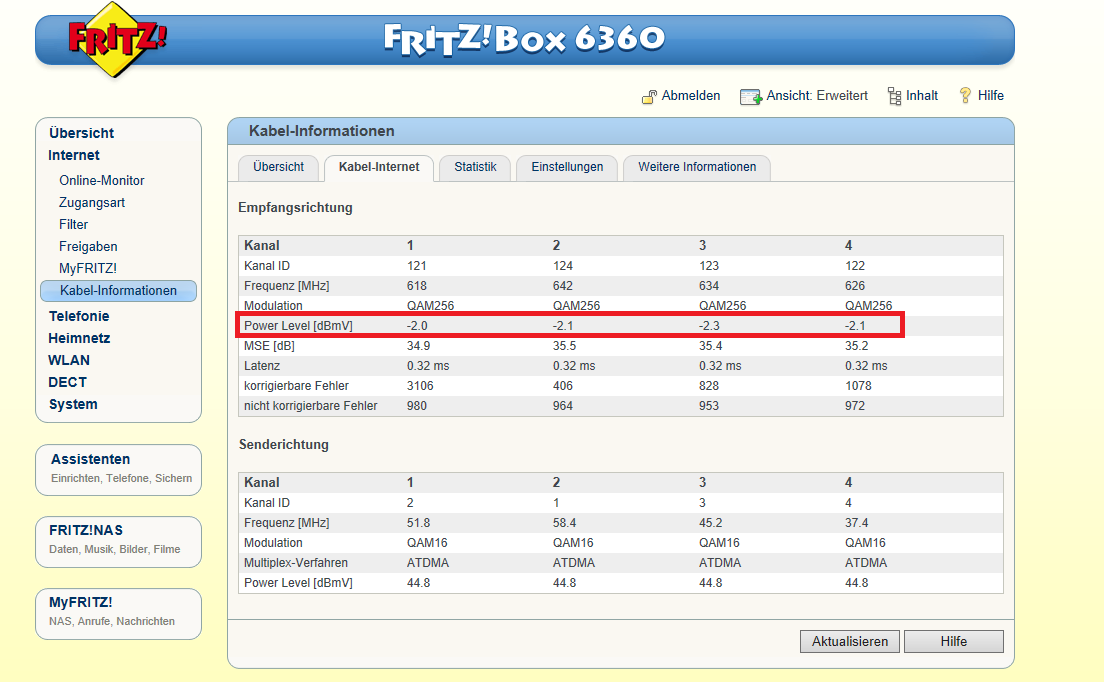Open the Inhalt contents link
Image resolution: width=1104 pixels, height=682 pixels.
point(922,96)
